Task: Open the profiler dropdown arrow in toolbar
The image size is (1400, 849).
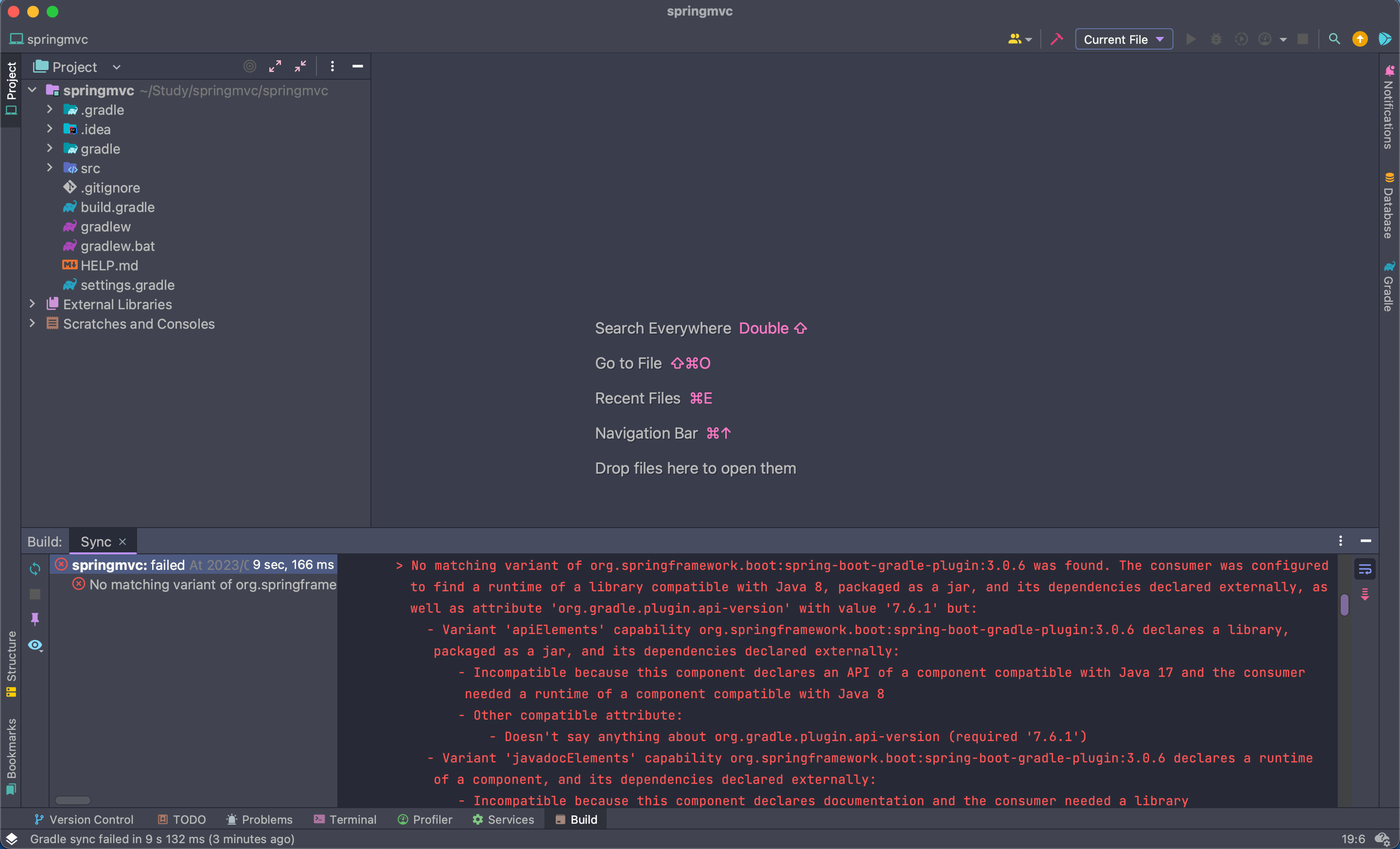Action: pyautogui.click(x=1283, y=39)
